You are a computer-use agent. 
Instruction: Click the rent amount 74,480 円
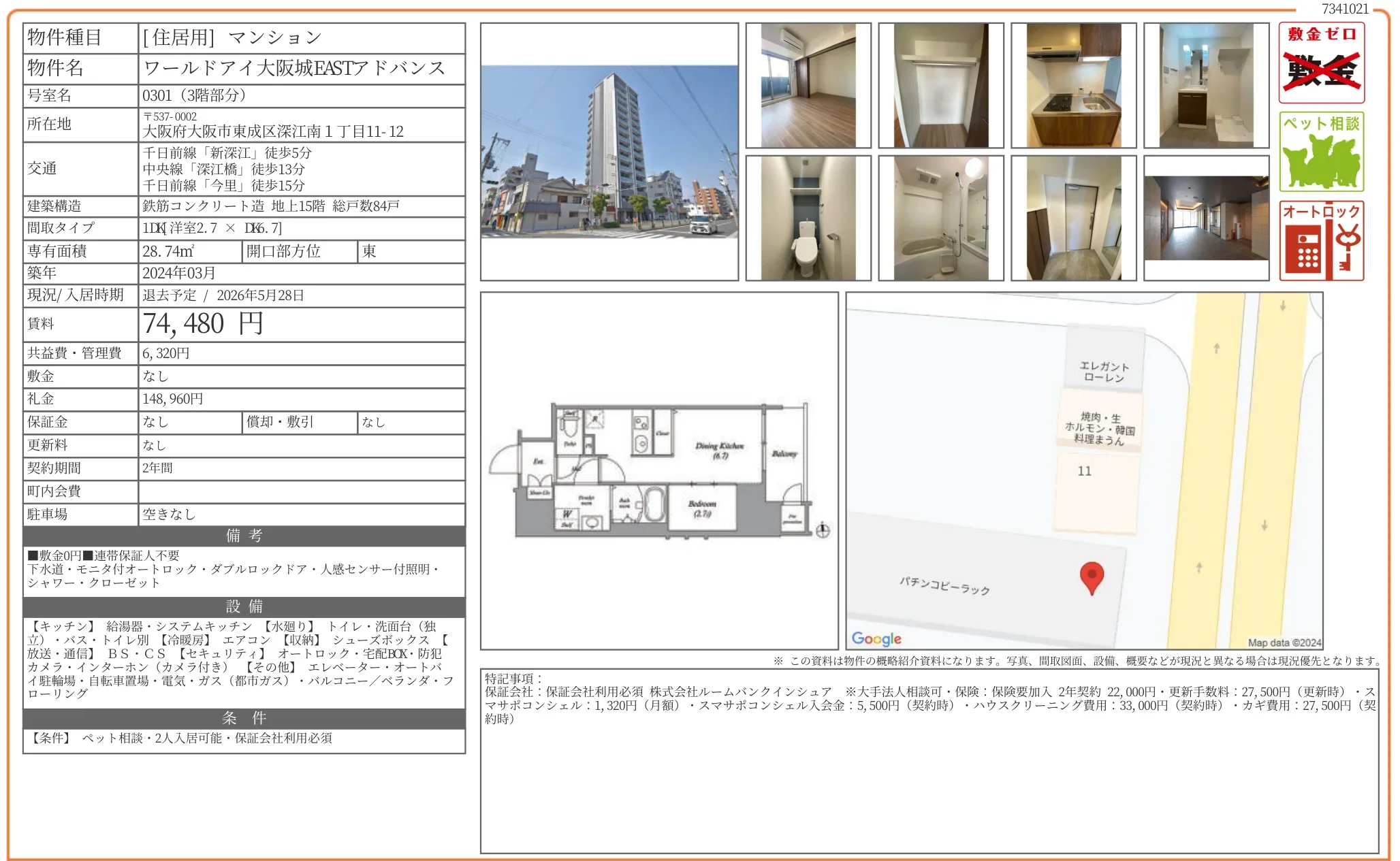point(203,324)
